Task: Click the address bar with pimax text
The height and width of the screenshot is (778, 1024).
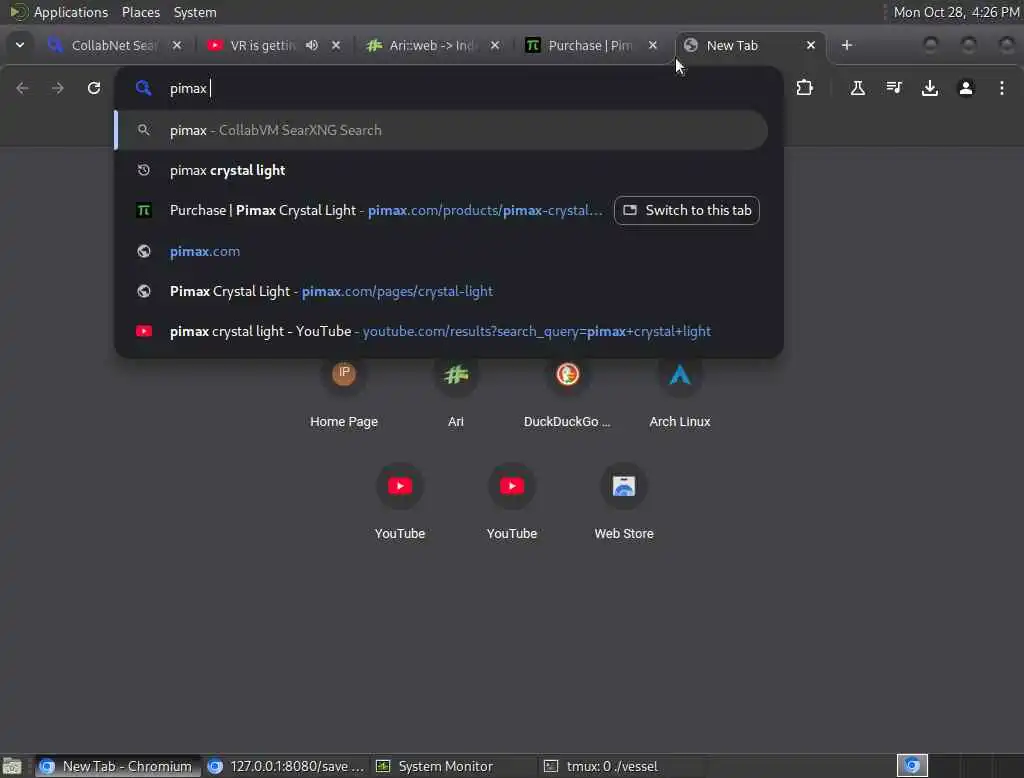Action: tap(448, 88)
